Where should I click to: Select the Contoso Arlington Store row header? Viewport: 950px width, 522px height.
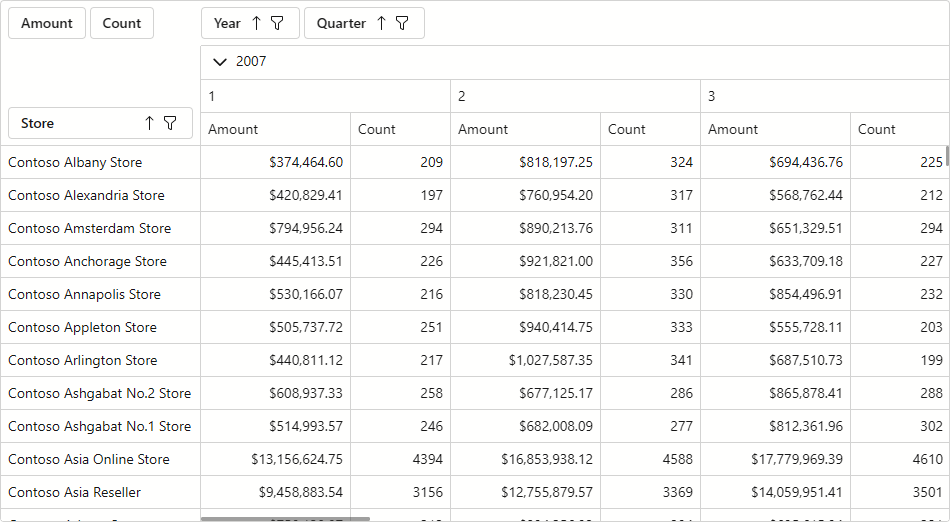tap(101, 360)
